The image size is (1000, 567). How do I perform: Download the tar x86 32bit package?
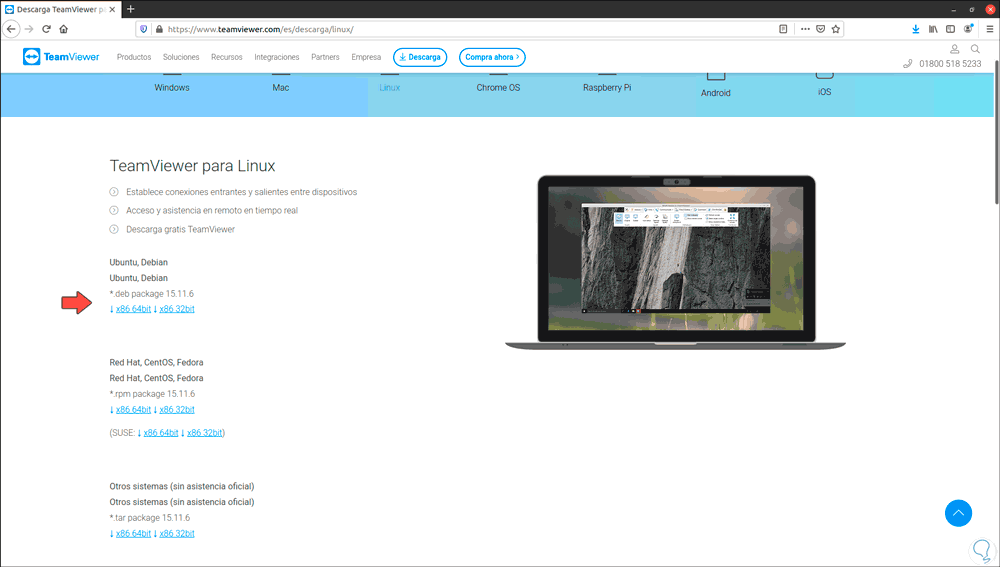click(x=177, y=533)
